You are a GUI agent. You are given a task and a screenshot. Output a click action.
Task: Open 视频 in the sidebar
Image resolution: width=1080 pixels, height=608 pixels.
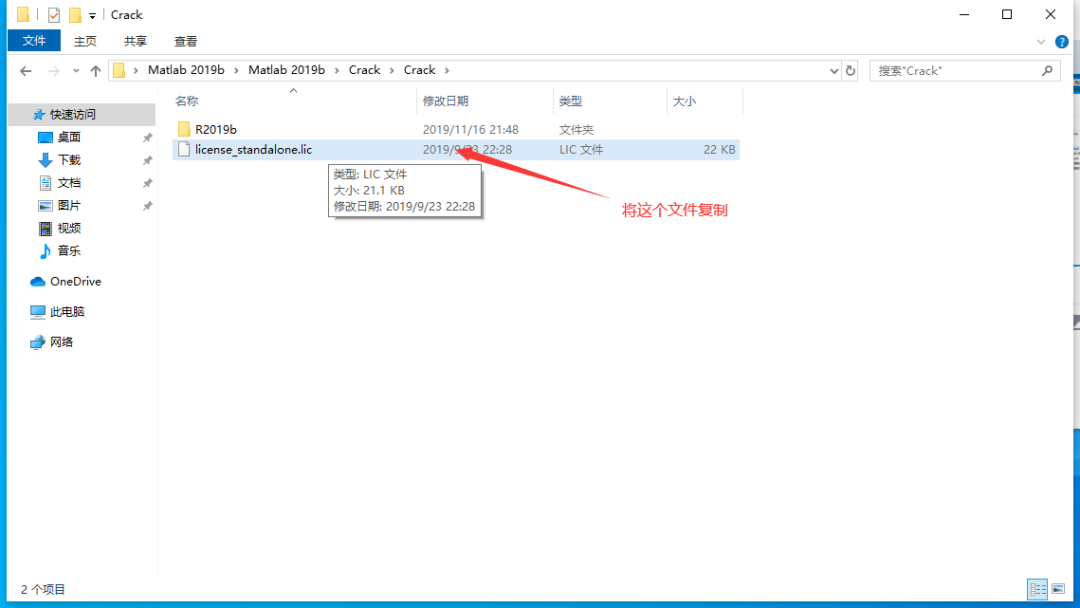coord(69,228)
